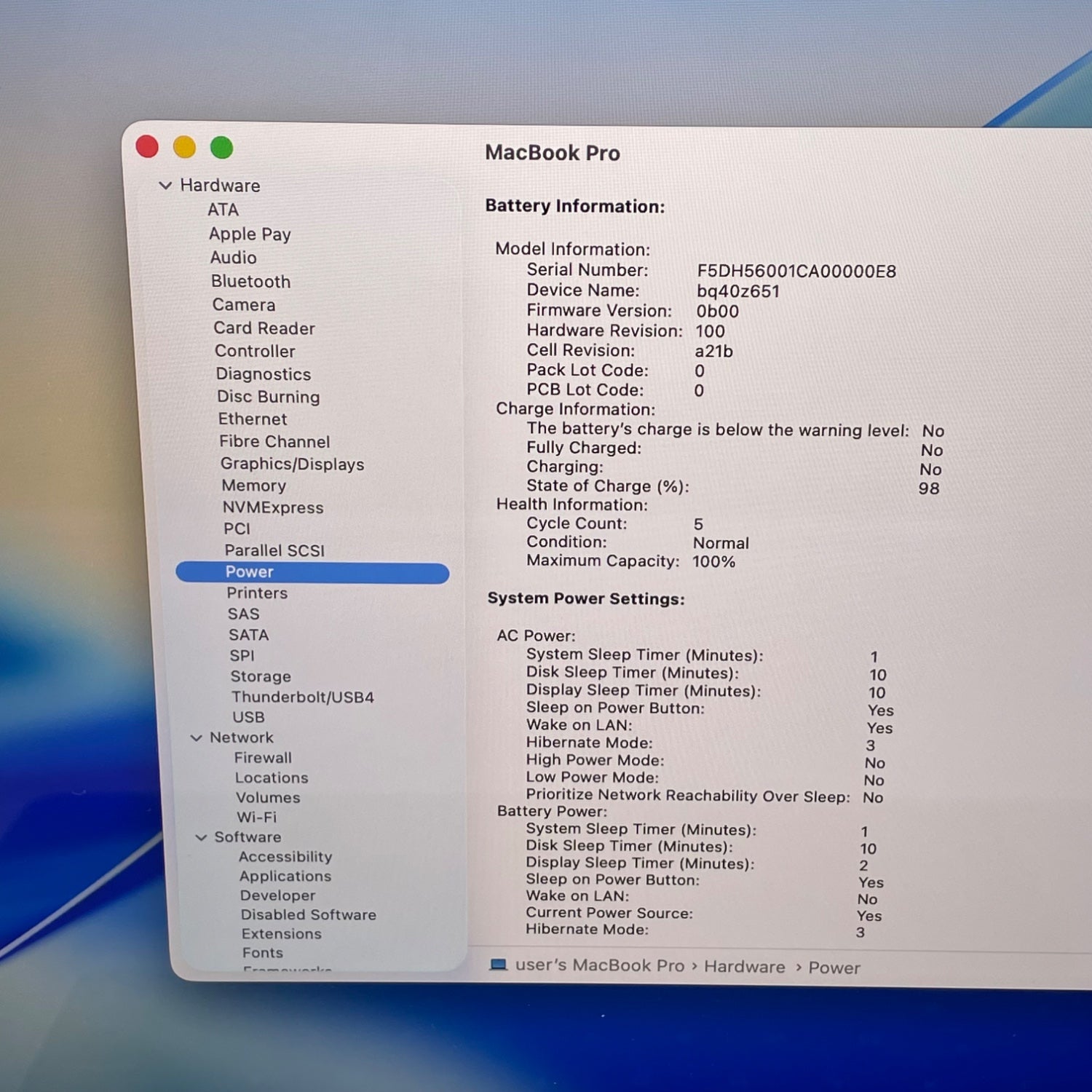Open the Graphics/Displays section
The width and height of the screenshot is (1092, 1092).
tap(293, 464)
